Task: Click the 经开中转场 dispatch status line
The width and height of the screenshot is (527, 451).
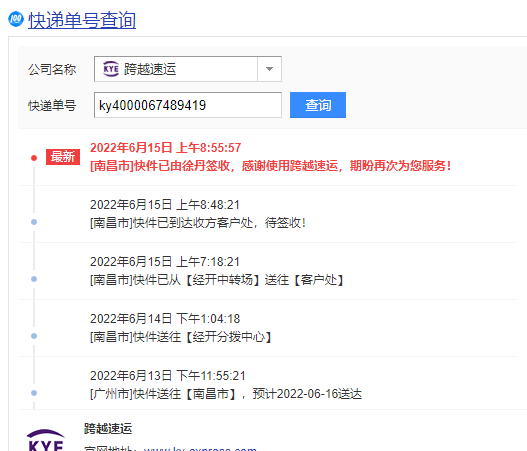Action: click(x=217, y=280)
